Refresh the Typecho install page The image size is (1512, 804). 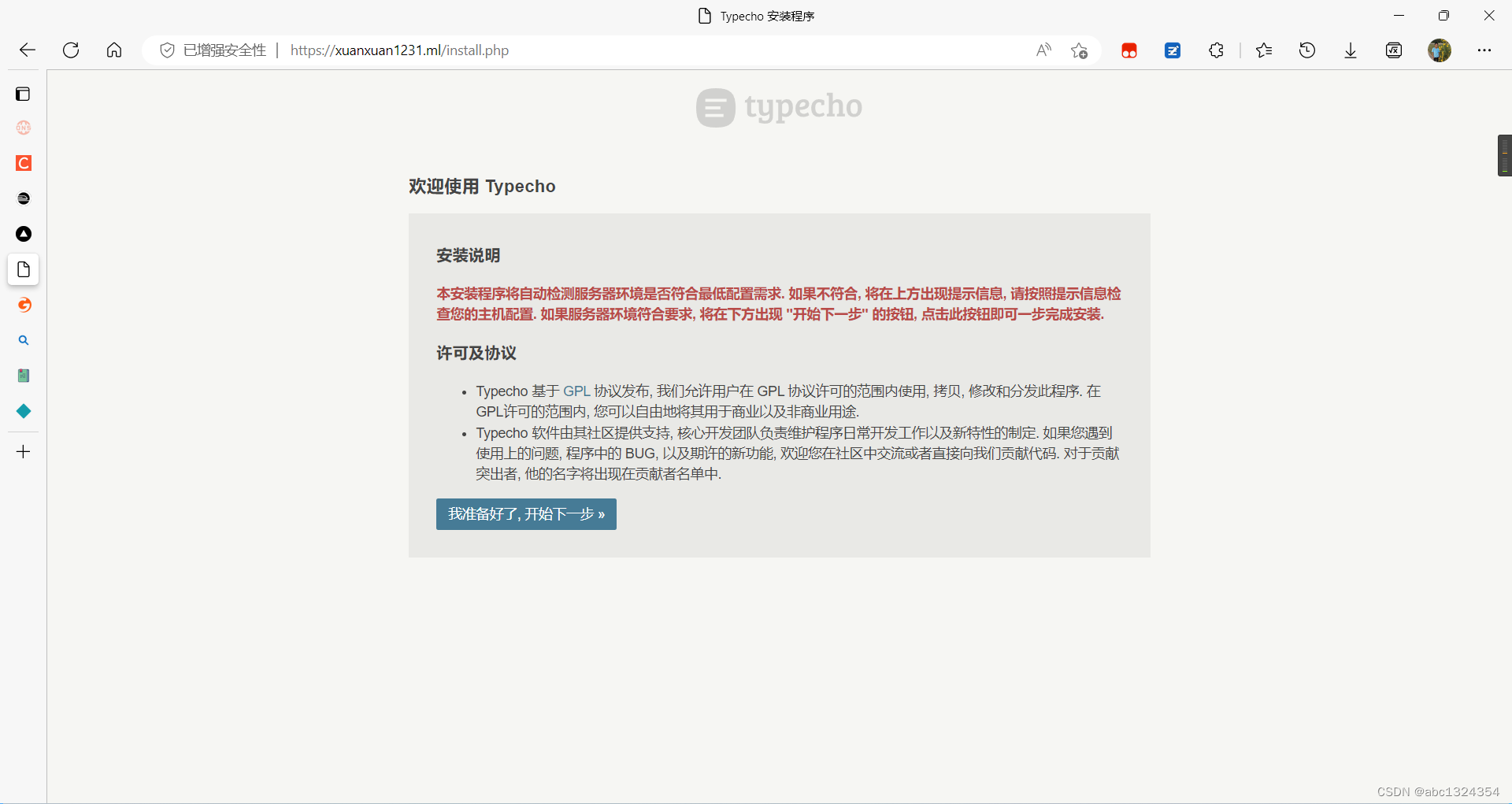pyautogui.click(x=70, y=50)
